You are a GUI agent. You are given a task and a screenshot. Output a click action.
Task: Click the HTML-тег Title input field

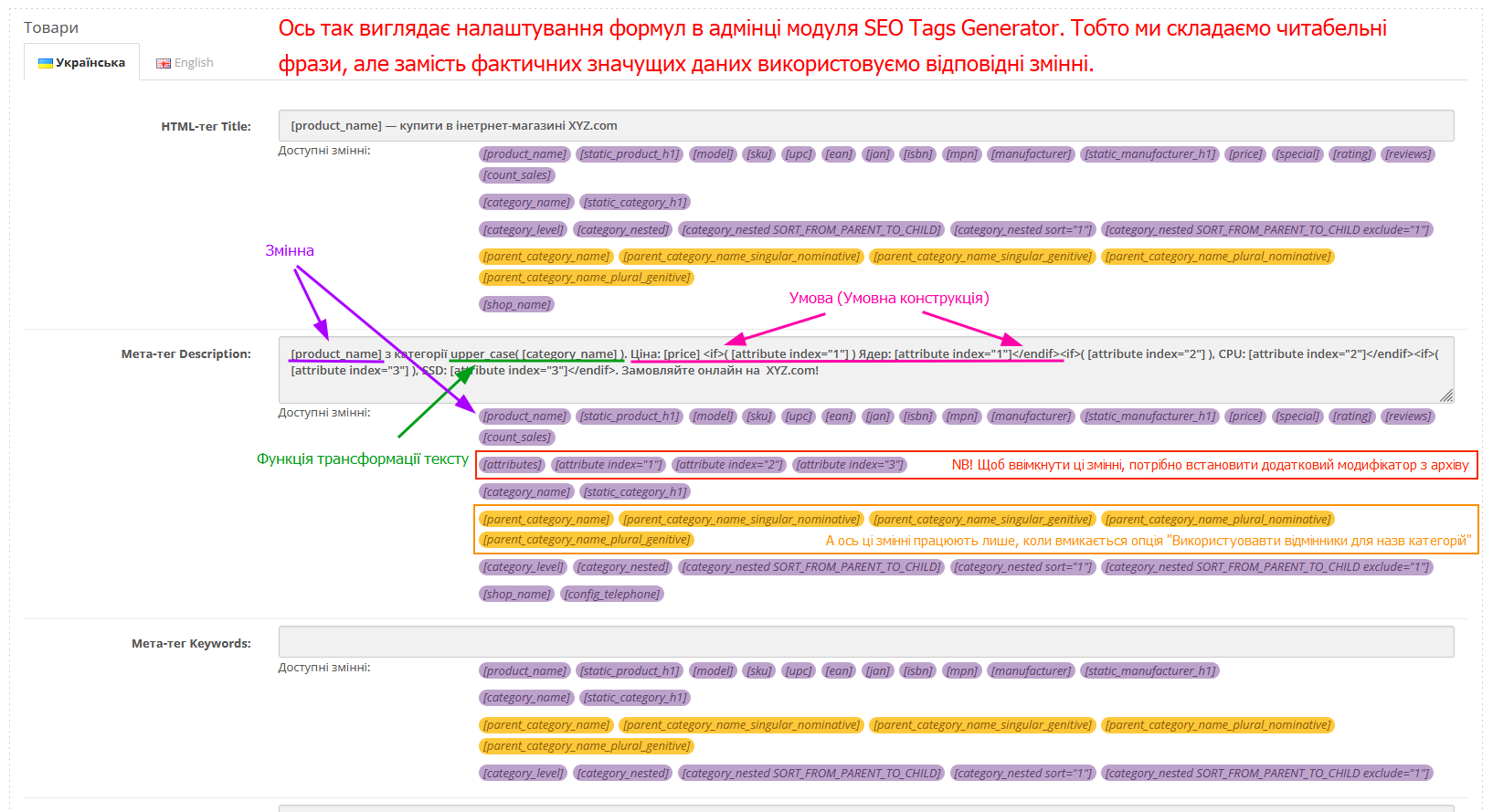(866, 125)
